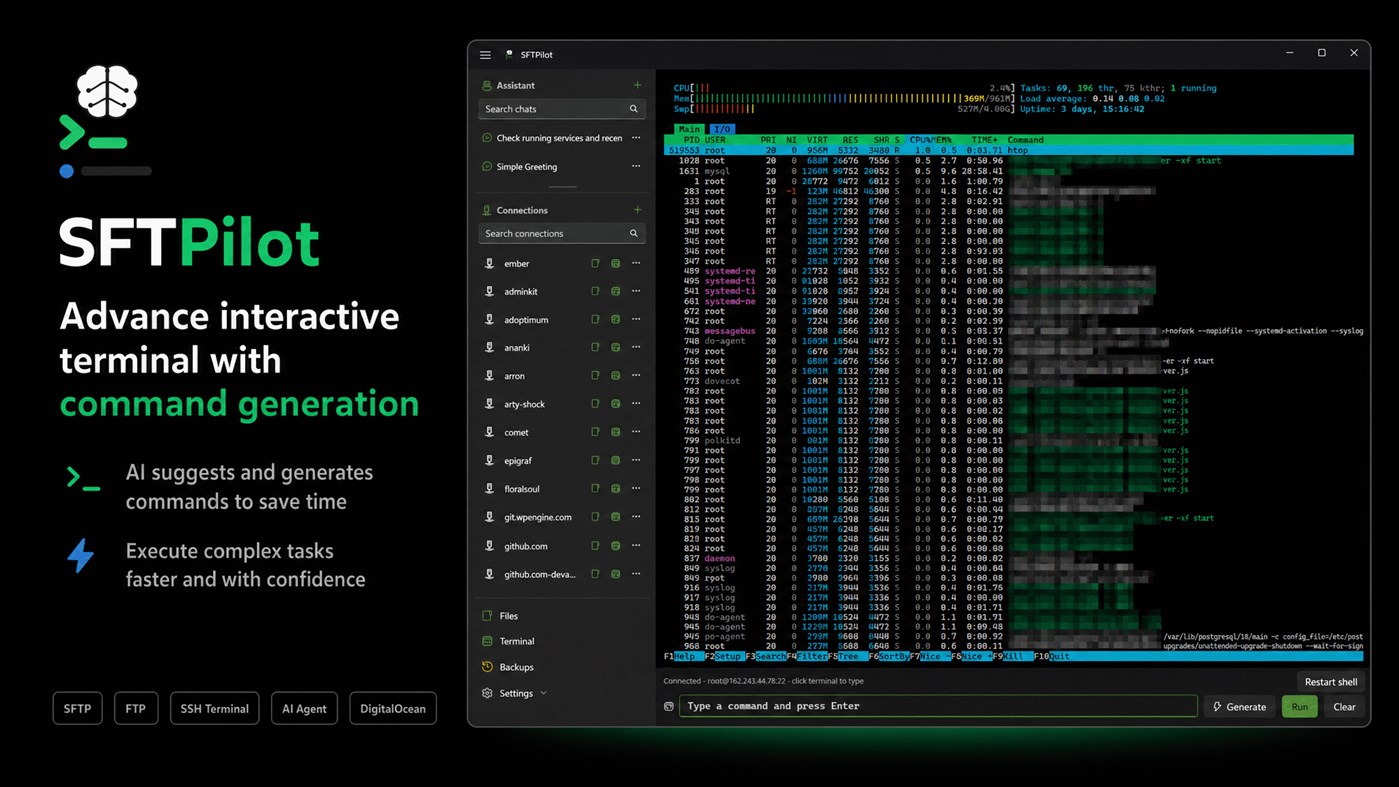Screen dimensions: 1399x787
Task: Open more options for floralsoul connection
Action: pos(636,489)
